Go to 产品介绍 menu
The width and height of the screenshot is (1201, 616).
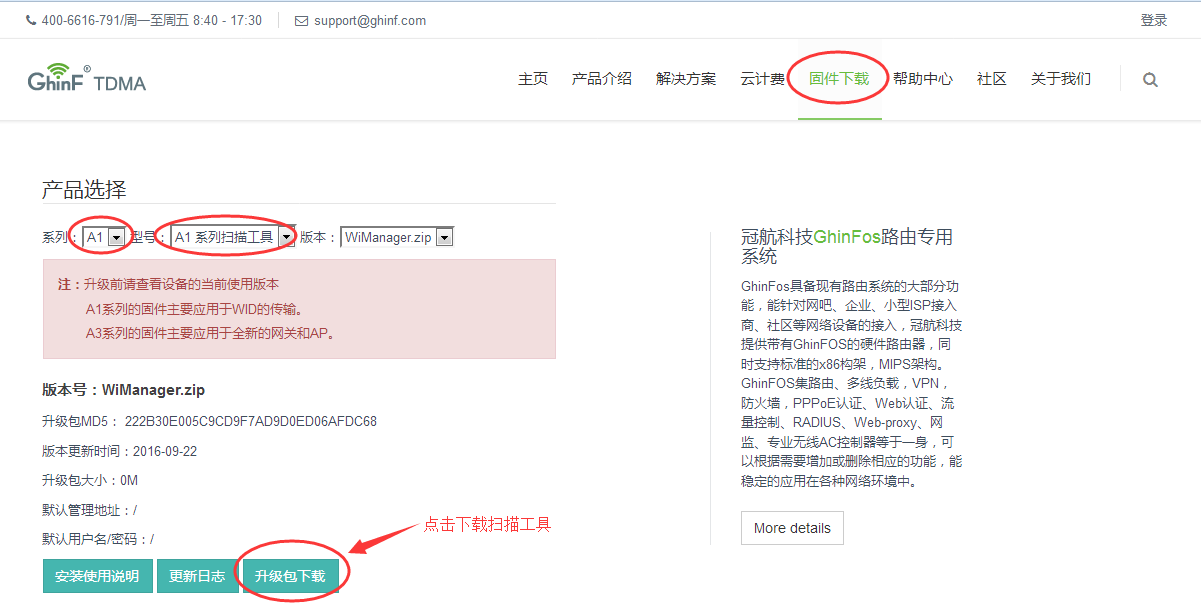pos(602,79)
